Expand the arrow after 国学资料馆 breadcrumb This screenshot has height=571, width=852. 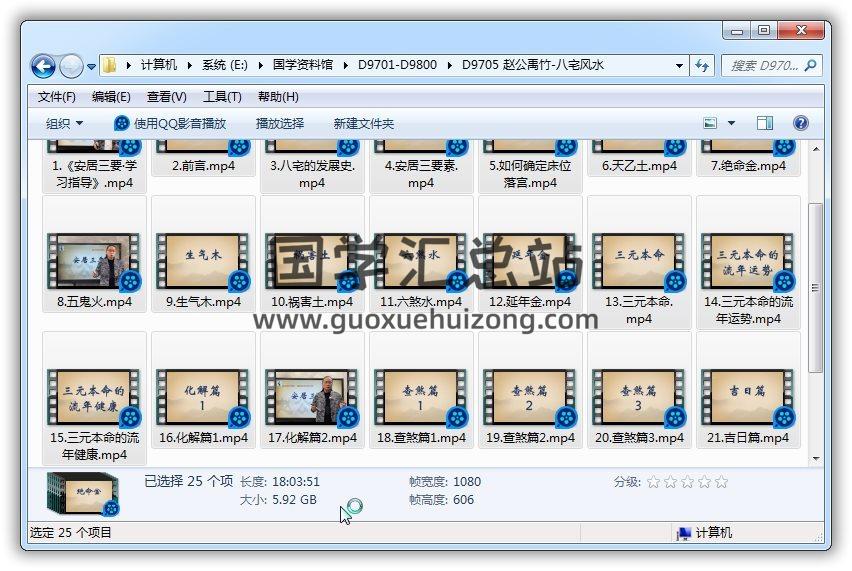coord(345,66)
